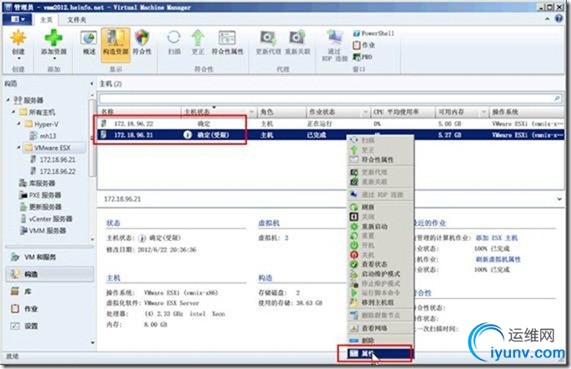Open the 可用内存 column filter dropdown
Image resolution: width=571 pixels, height=369 pixels.
[484, 112]
